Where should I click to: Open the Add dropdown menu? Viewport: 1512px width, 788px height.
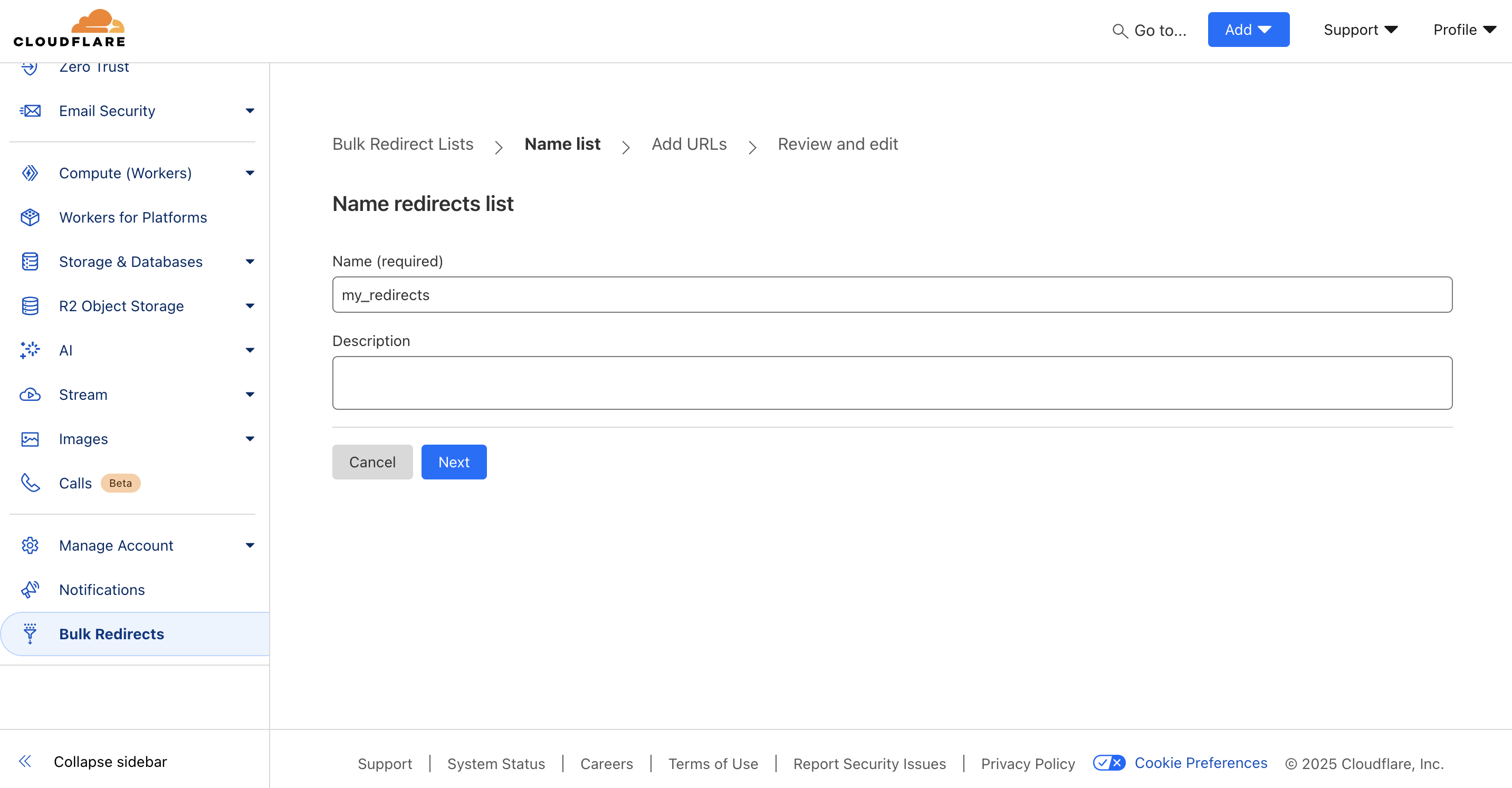(x=1247, y=28)
